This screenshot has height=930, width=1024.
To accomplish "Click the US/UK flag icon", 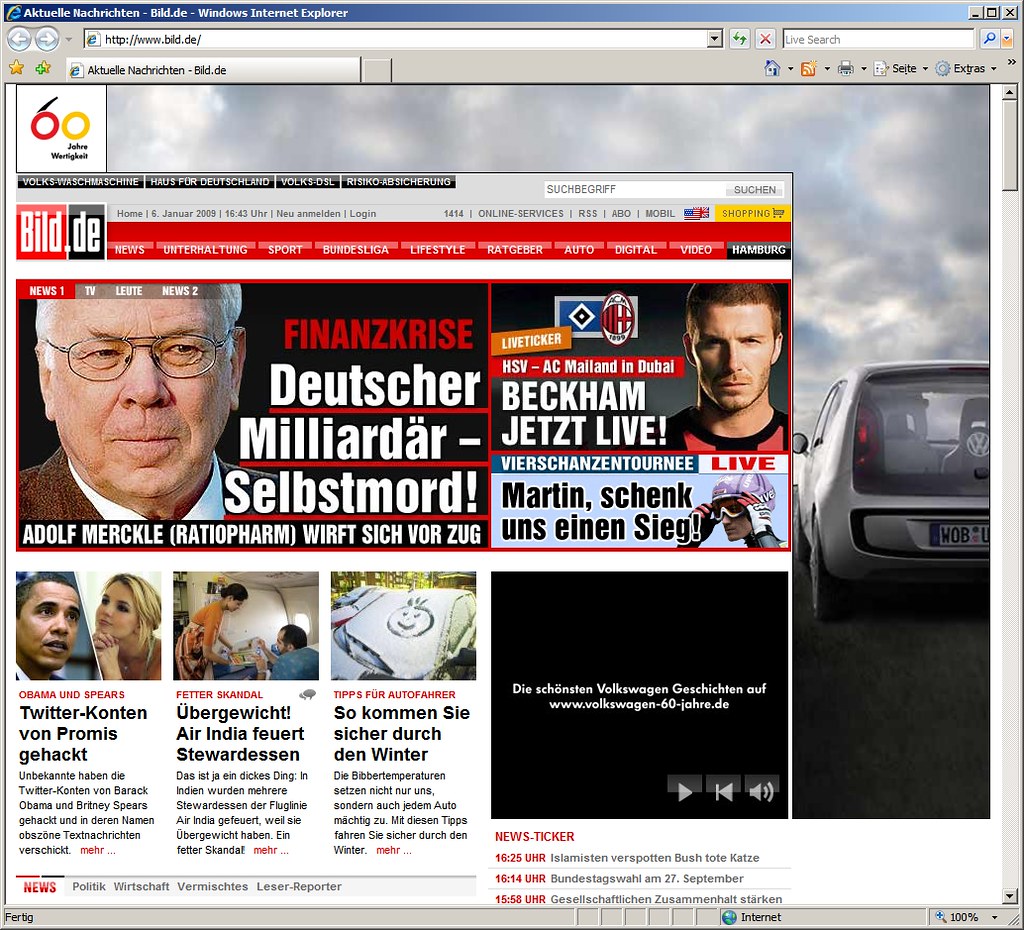I will point(696,213).
